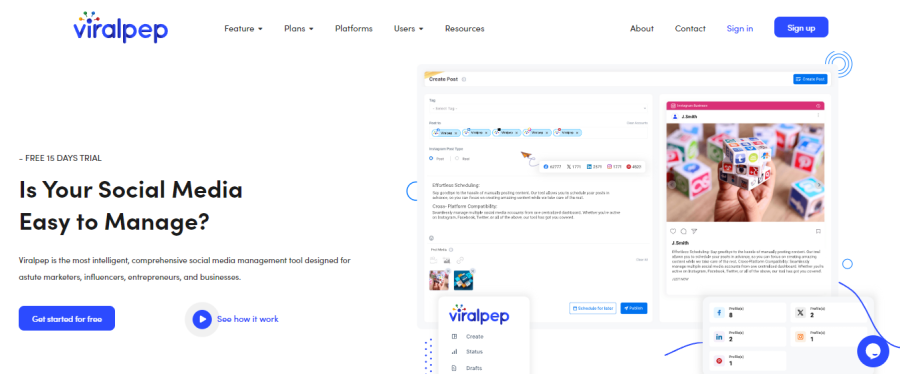The height and width of the screenshot is (374, 900).
Task: Click the comment icon in post preview
Action: [x=684, y=231]
